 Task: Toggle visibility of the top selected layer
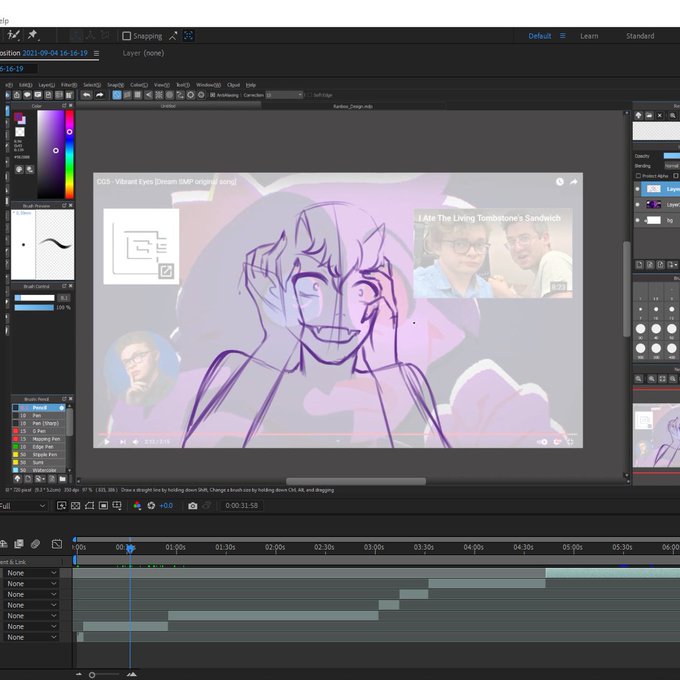[x=637, y=189]
